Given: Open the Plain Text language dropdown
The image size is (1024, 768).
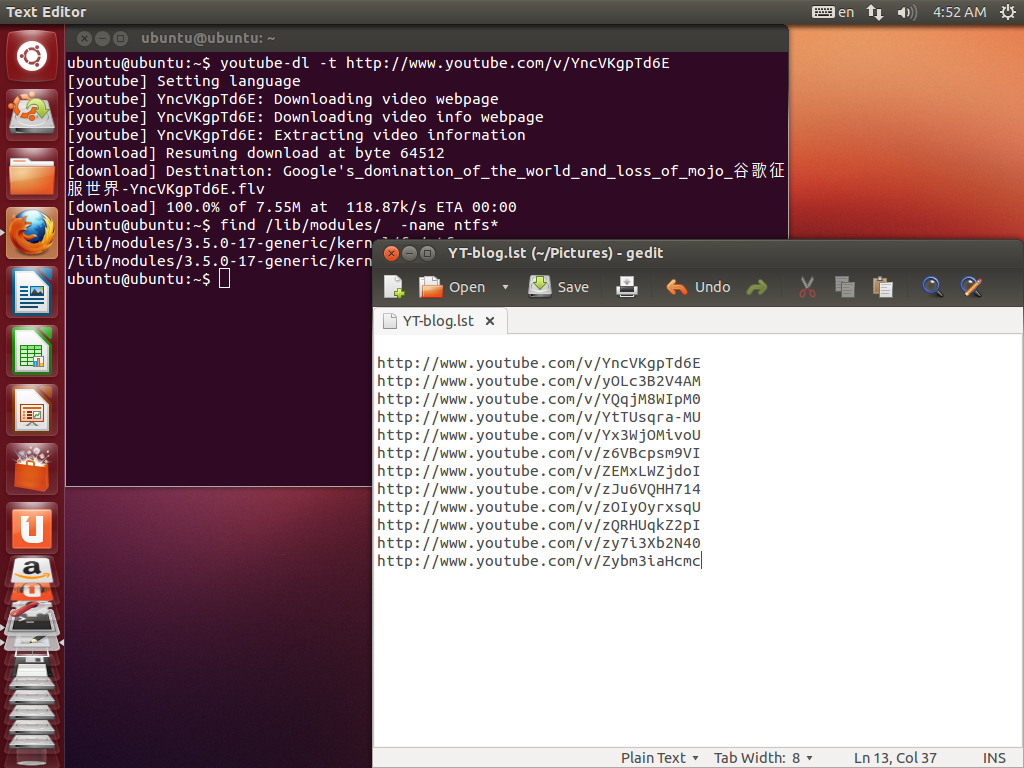Looking at the screenshot, I should (x=660, y=758).
